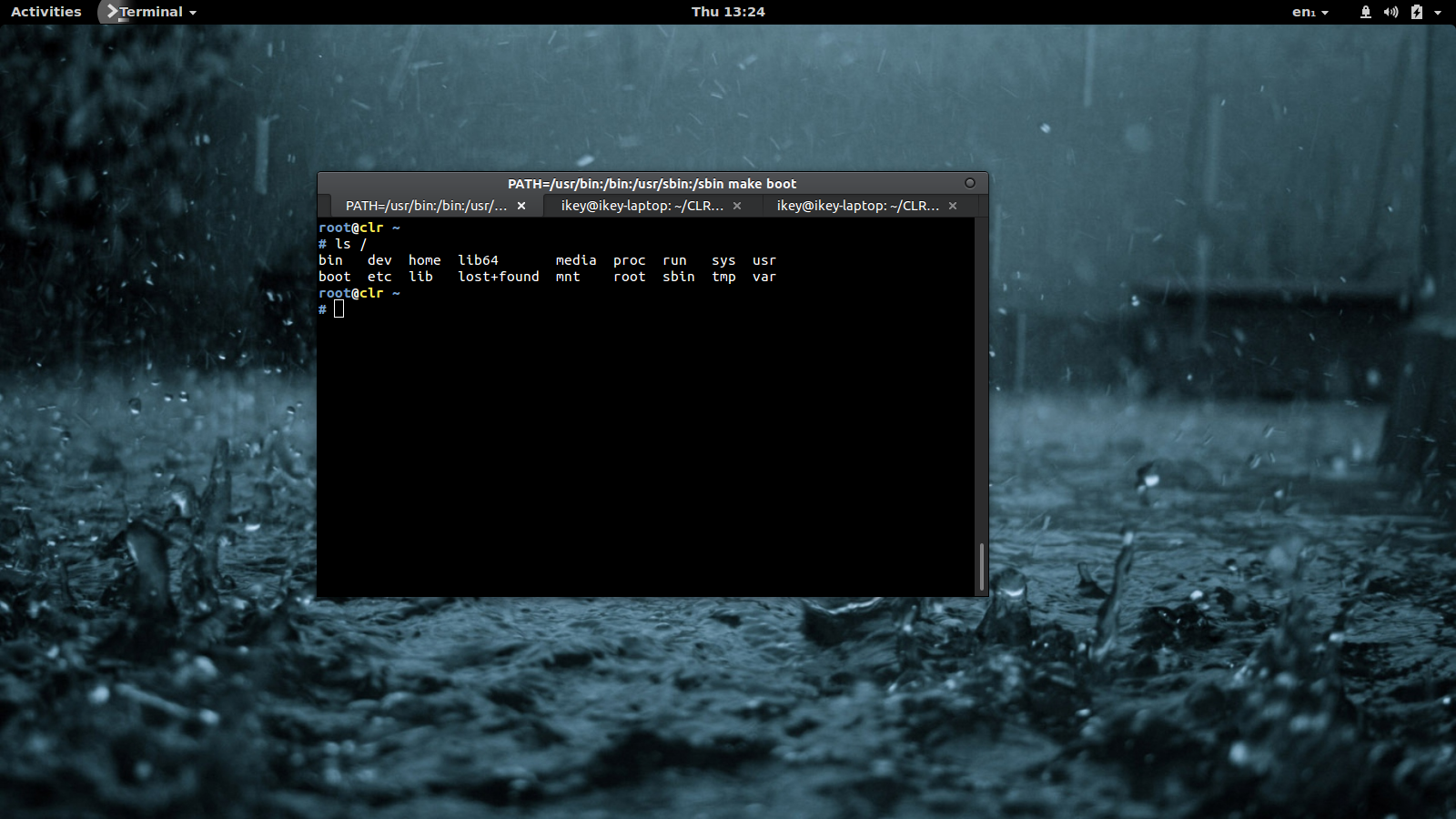Click the volume speaker icon

(1390, 12)
